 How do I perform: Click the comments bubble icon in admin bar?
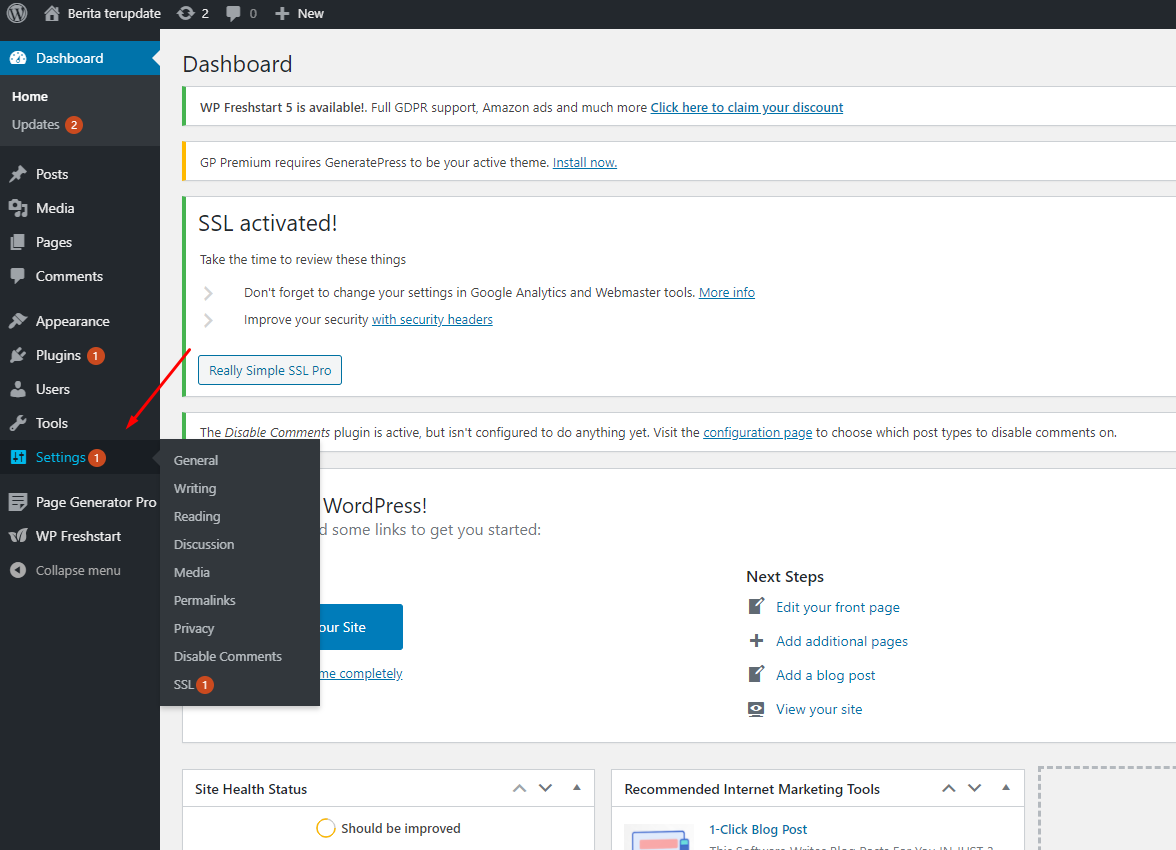click(x=234, y=14)
